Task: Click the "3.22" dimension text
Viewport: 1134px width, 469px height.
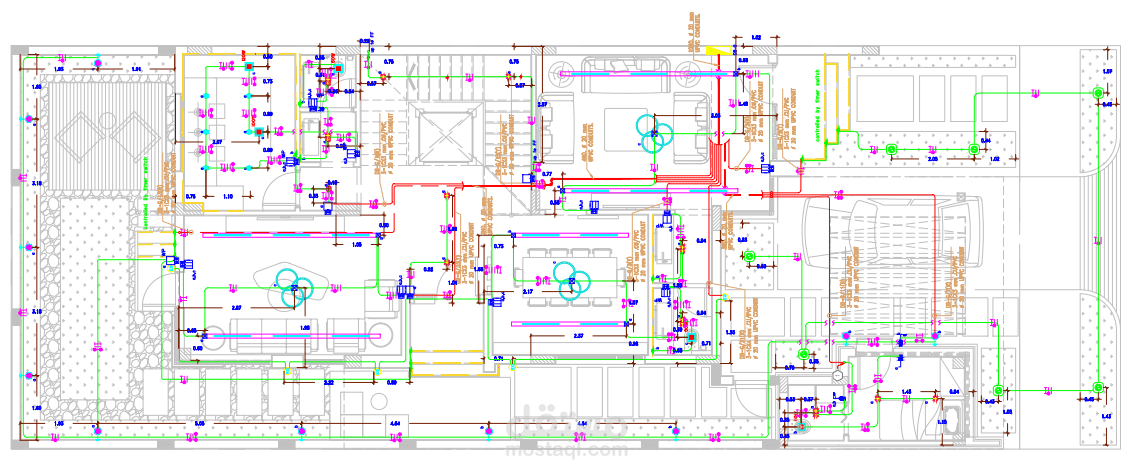Action: 329,381
